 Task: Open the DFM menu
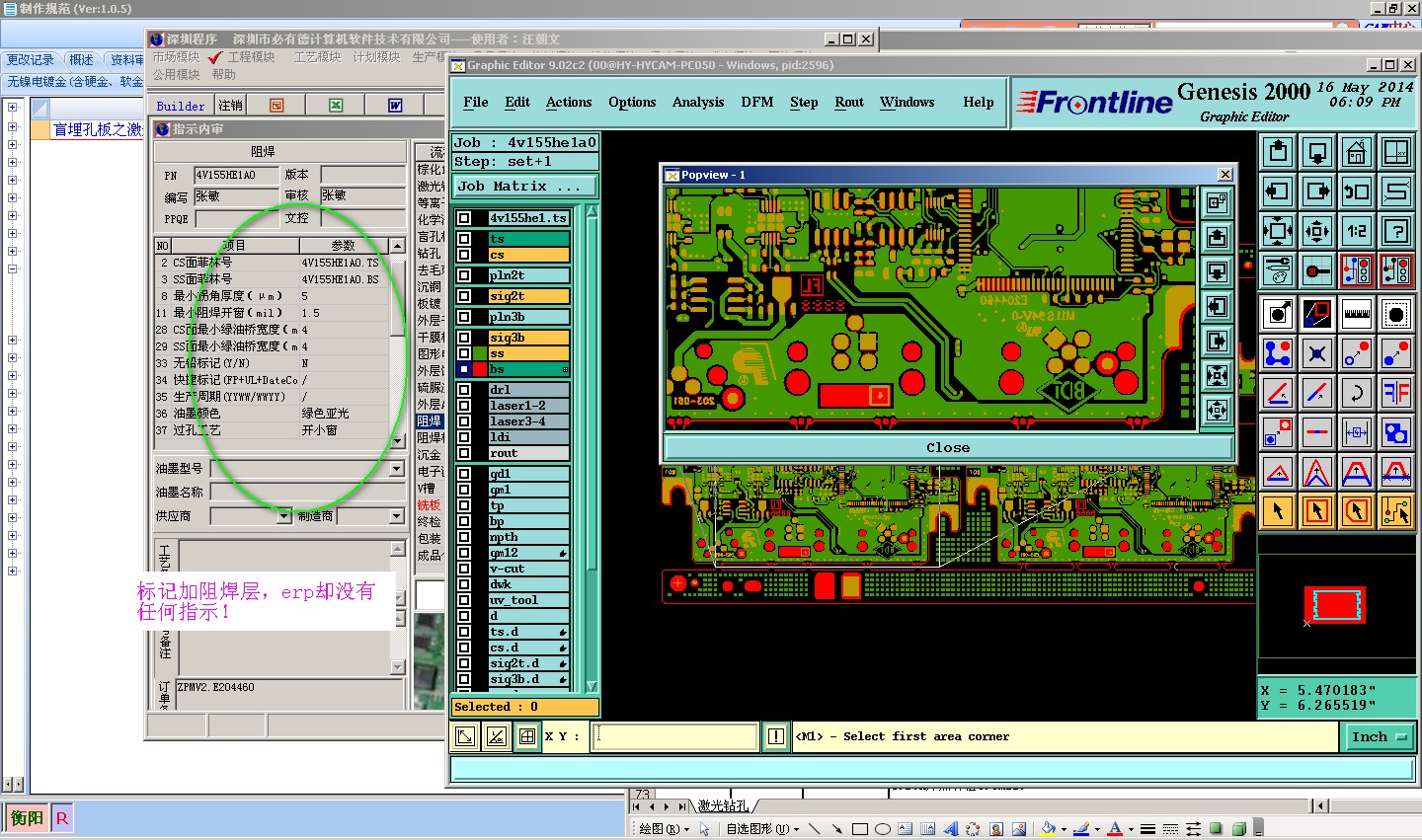point(757,103)
